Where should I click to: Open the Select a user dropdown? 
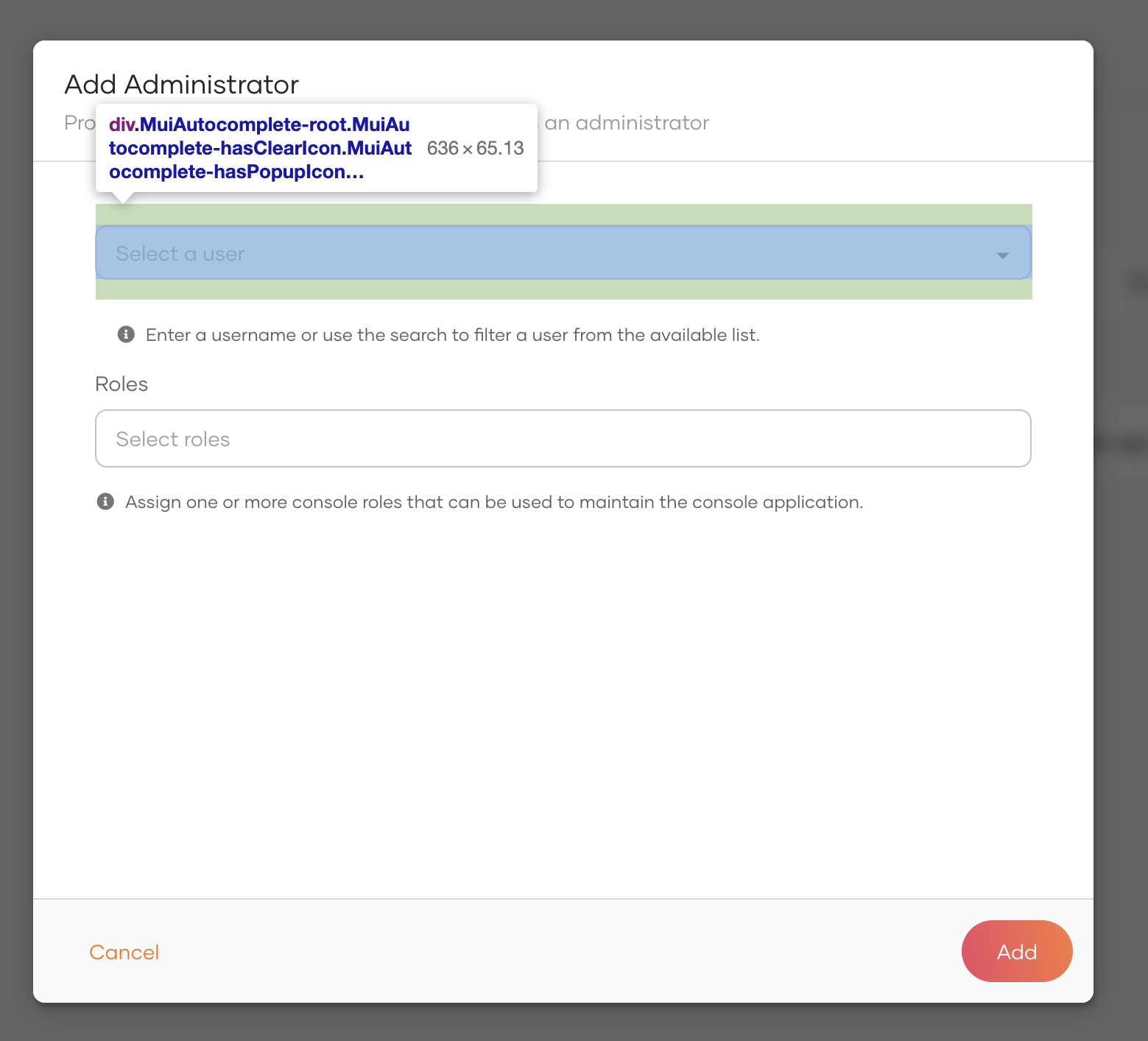pyautogui.click(x=515, y=253)
